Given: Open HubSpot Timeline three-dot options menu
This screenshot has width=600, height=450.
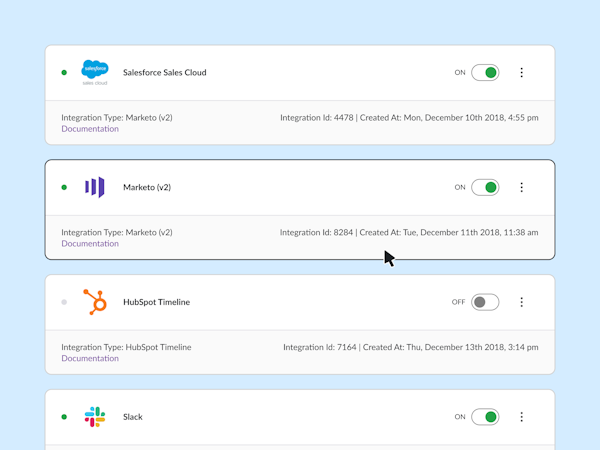Looking at the screenshot, I should (522, 302).
